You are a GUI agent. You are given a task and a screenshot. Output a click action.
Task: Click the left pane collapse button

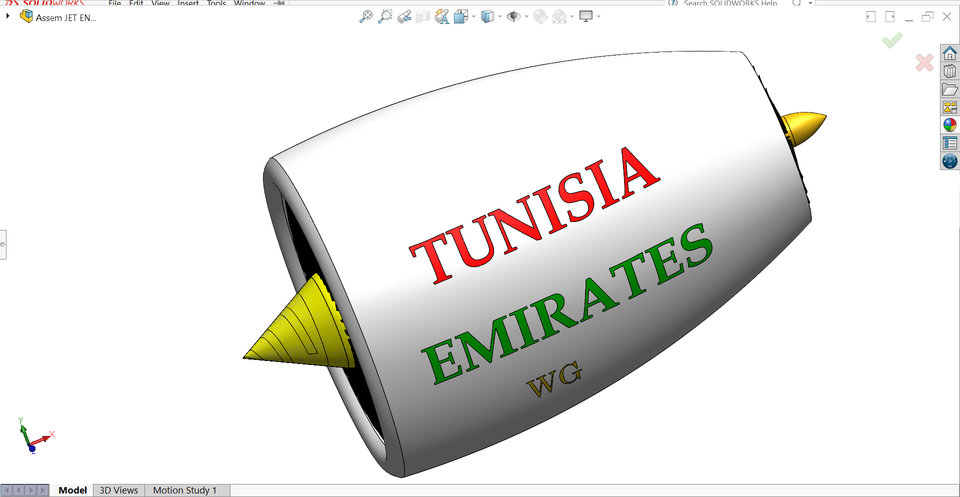[871, 17]
